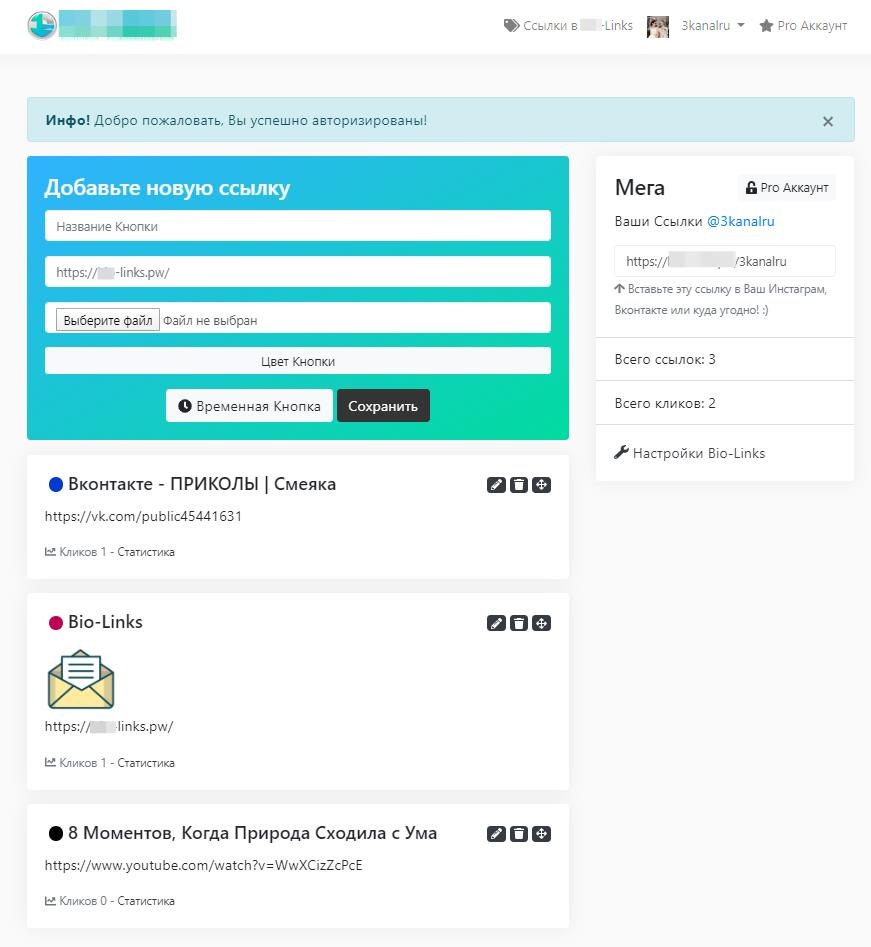
Task: Delete the 8 Моментов YouTube link
Action: [x=519, y=834]
